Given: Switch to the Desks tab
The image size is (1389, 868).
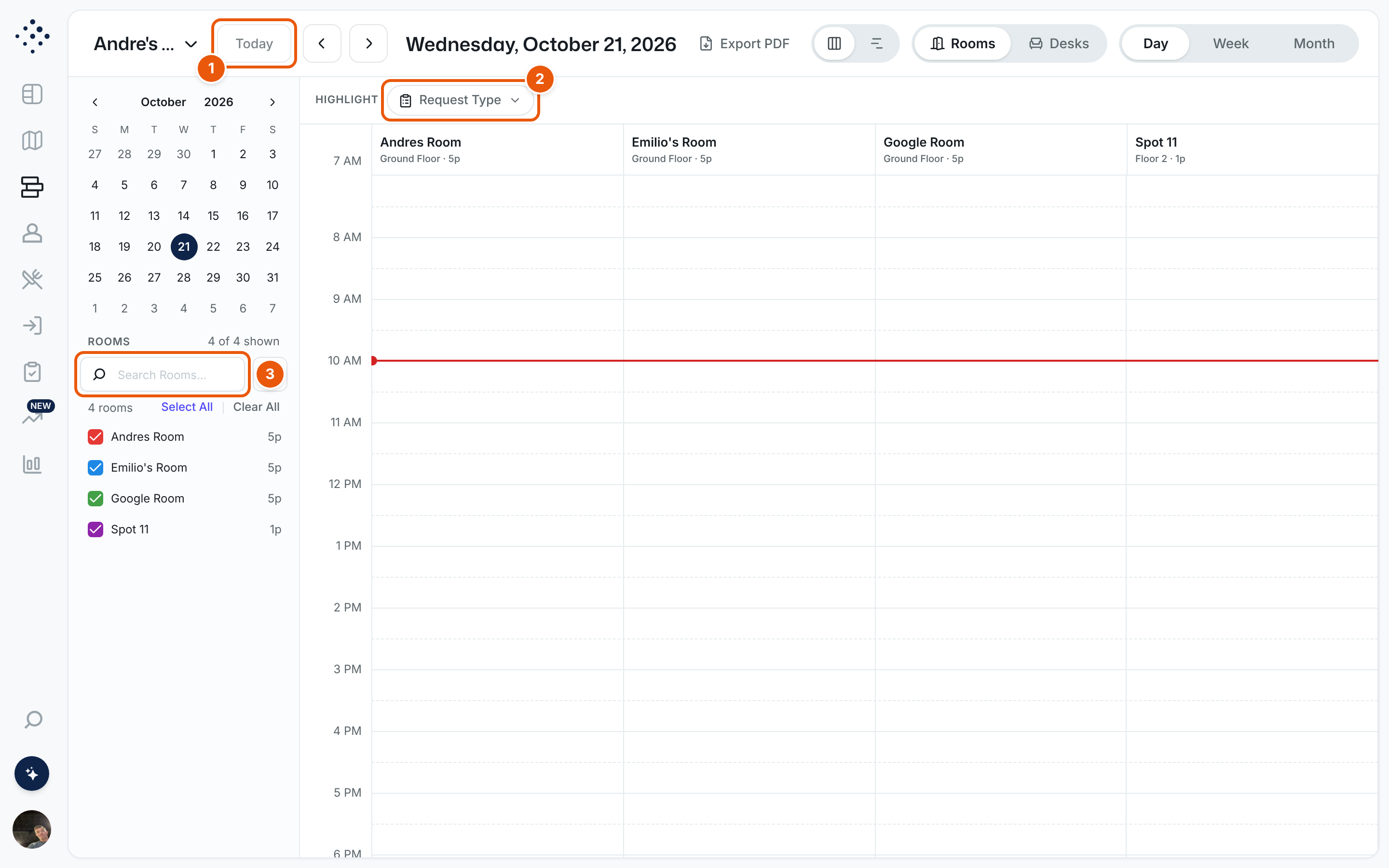Looking at the screenshot, I should pos(1059,43).
